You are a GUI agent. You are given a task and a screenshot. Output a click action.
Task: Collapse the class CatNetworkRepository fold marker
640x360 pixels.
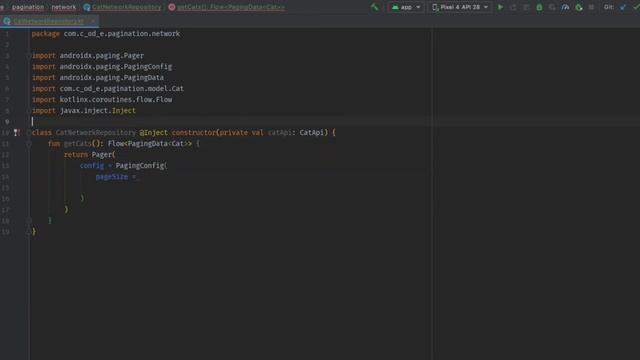(x=29, y=132)
